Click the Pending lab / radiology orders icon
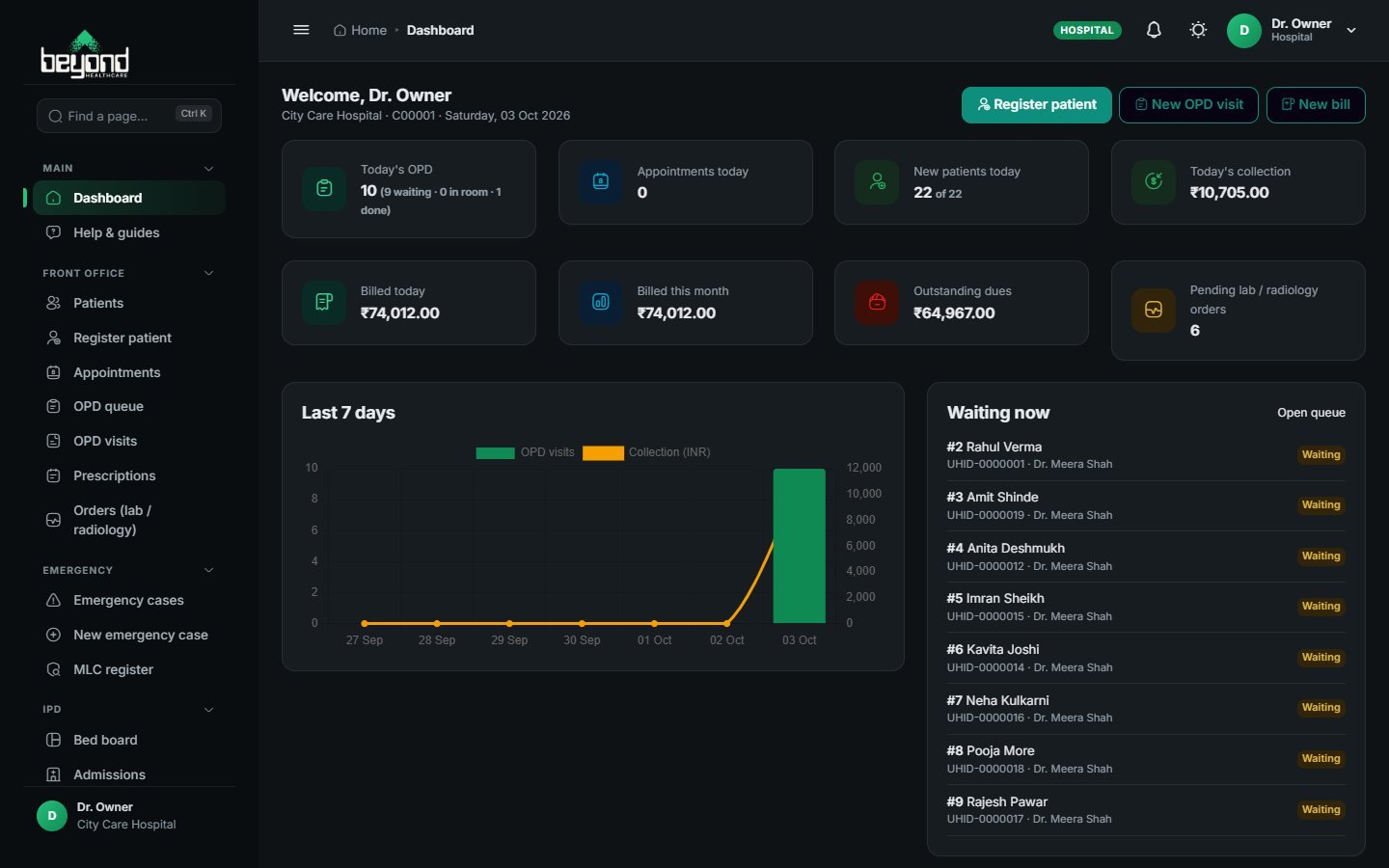Viewport: 1389px width, 868px height. [x=1154, y=310]
